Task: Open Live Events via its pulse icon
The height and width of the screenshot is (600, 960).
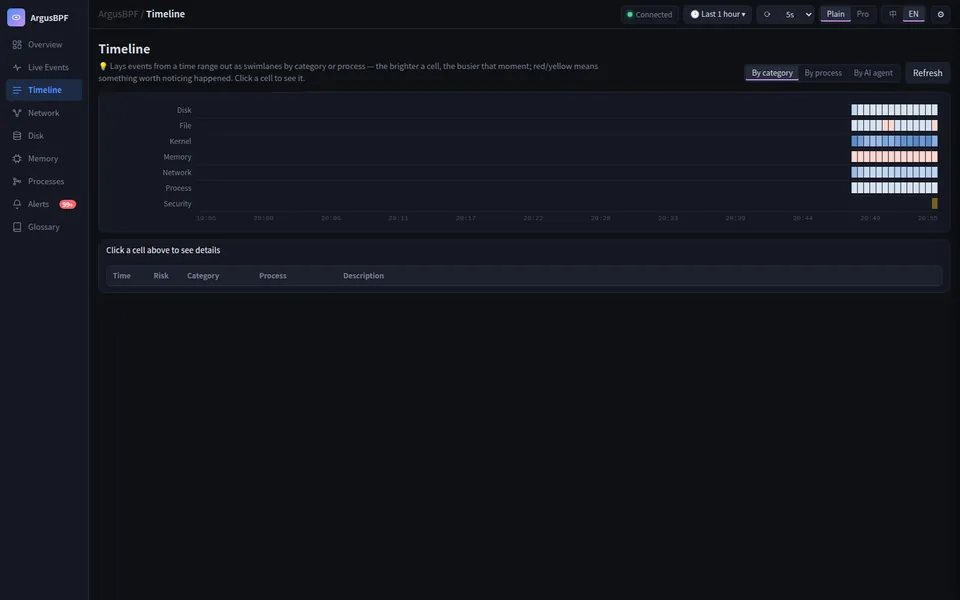Action: [x=17, y=67]
